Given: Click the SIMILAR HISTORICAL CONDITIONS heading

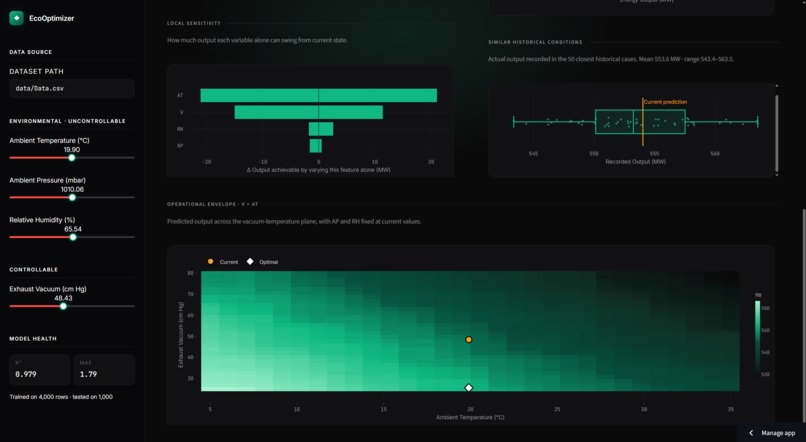Looking at the screenshot, I should [x=535, y=42].
